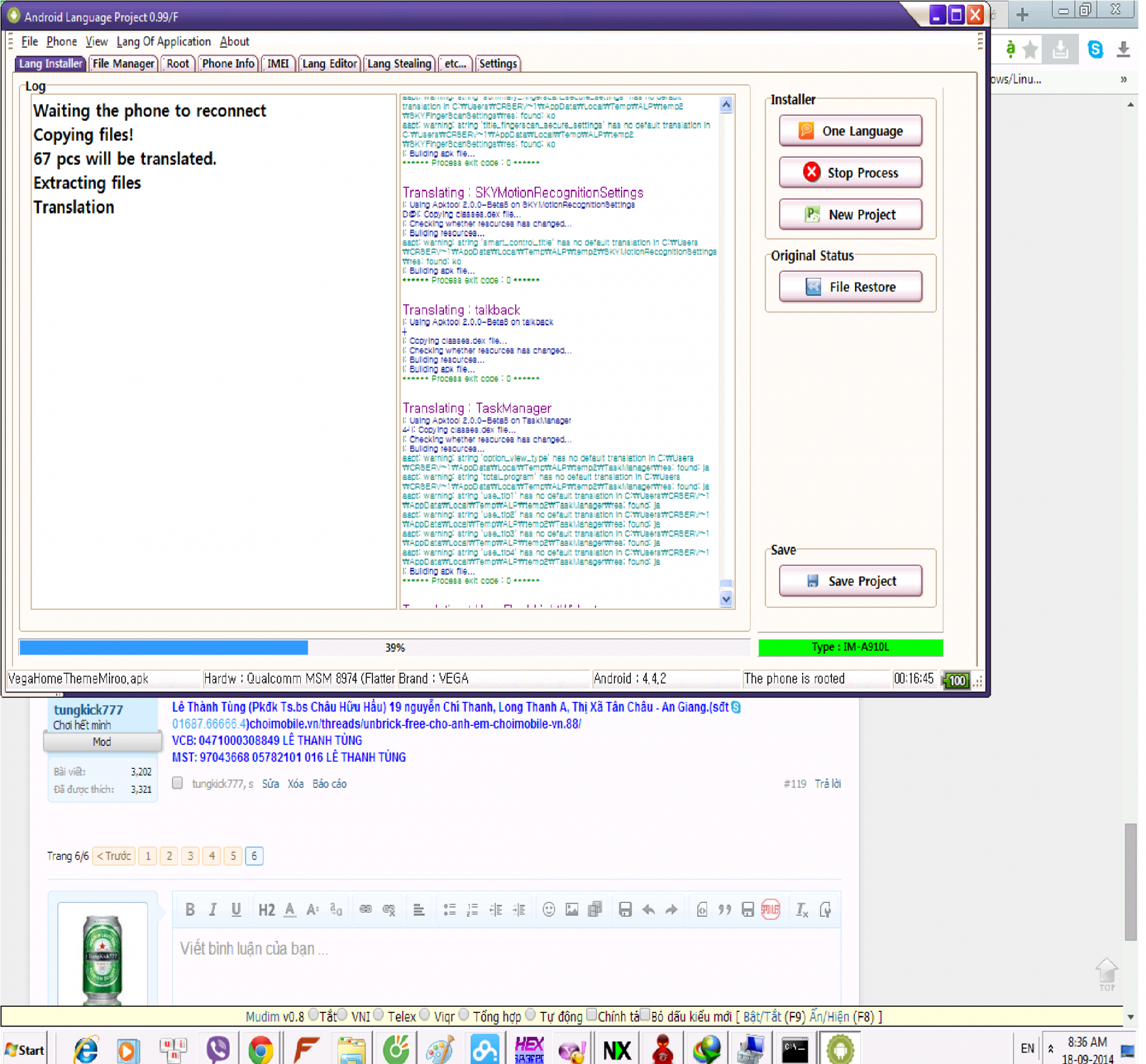The image size is (1146, 1064).
Task: Click Skype icon in browser toolbar
Action: [1095, 49]
